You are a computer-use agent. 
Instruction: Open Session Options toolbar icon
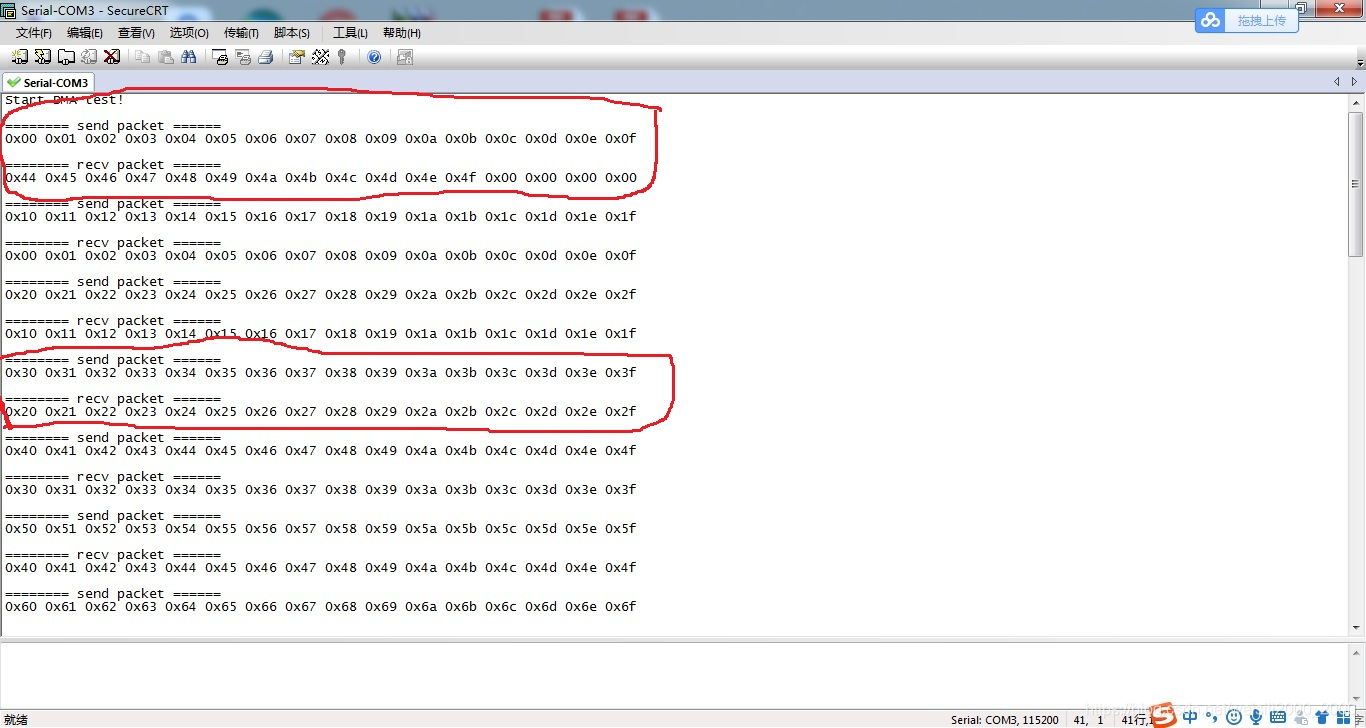click(x=297, y=57)
